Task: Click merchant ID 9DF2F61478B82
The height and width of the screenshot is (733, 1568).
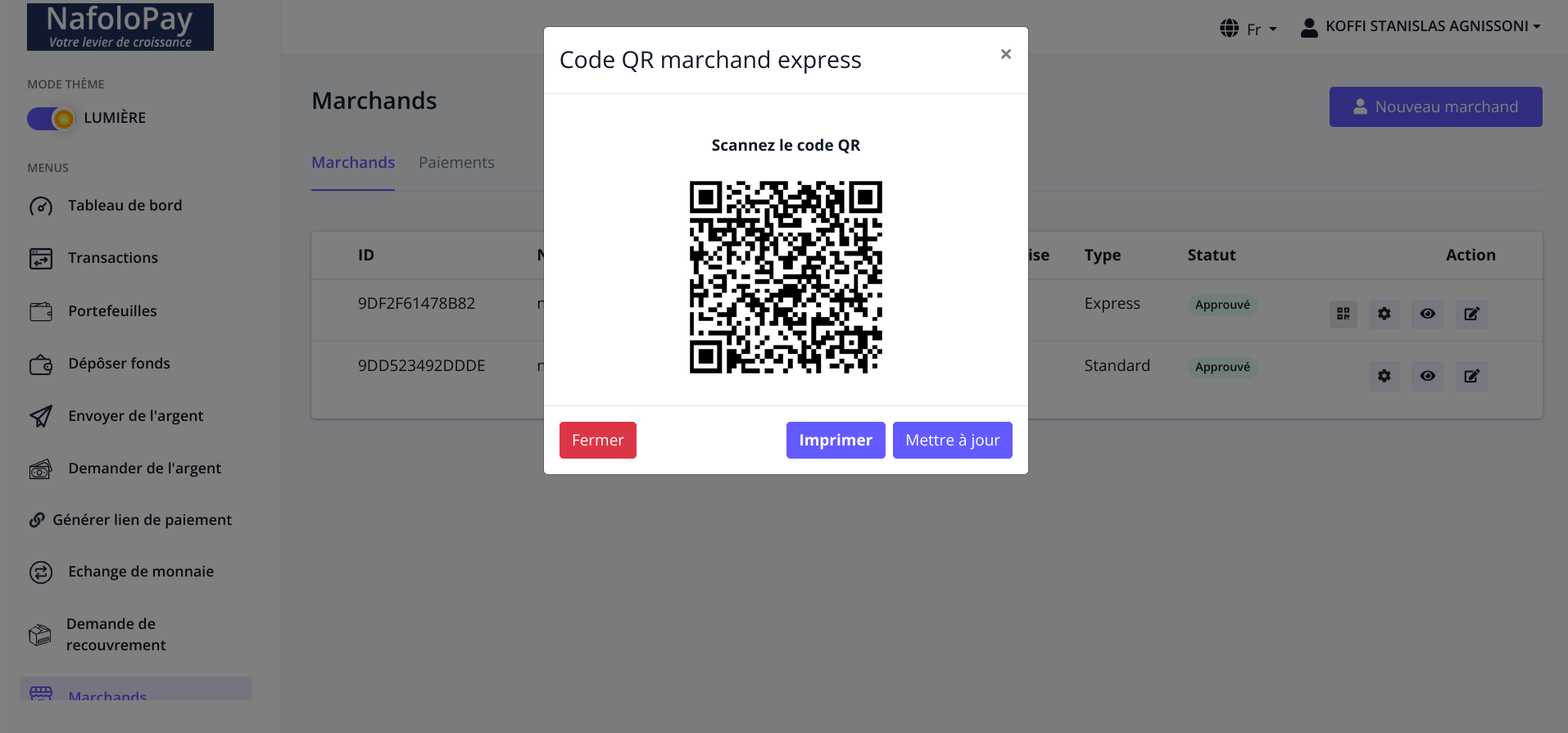Action: click(416, 303)
